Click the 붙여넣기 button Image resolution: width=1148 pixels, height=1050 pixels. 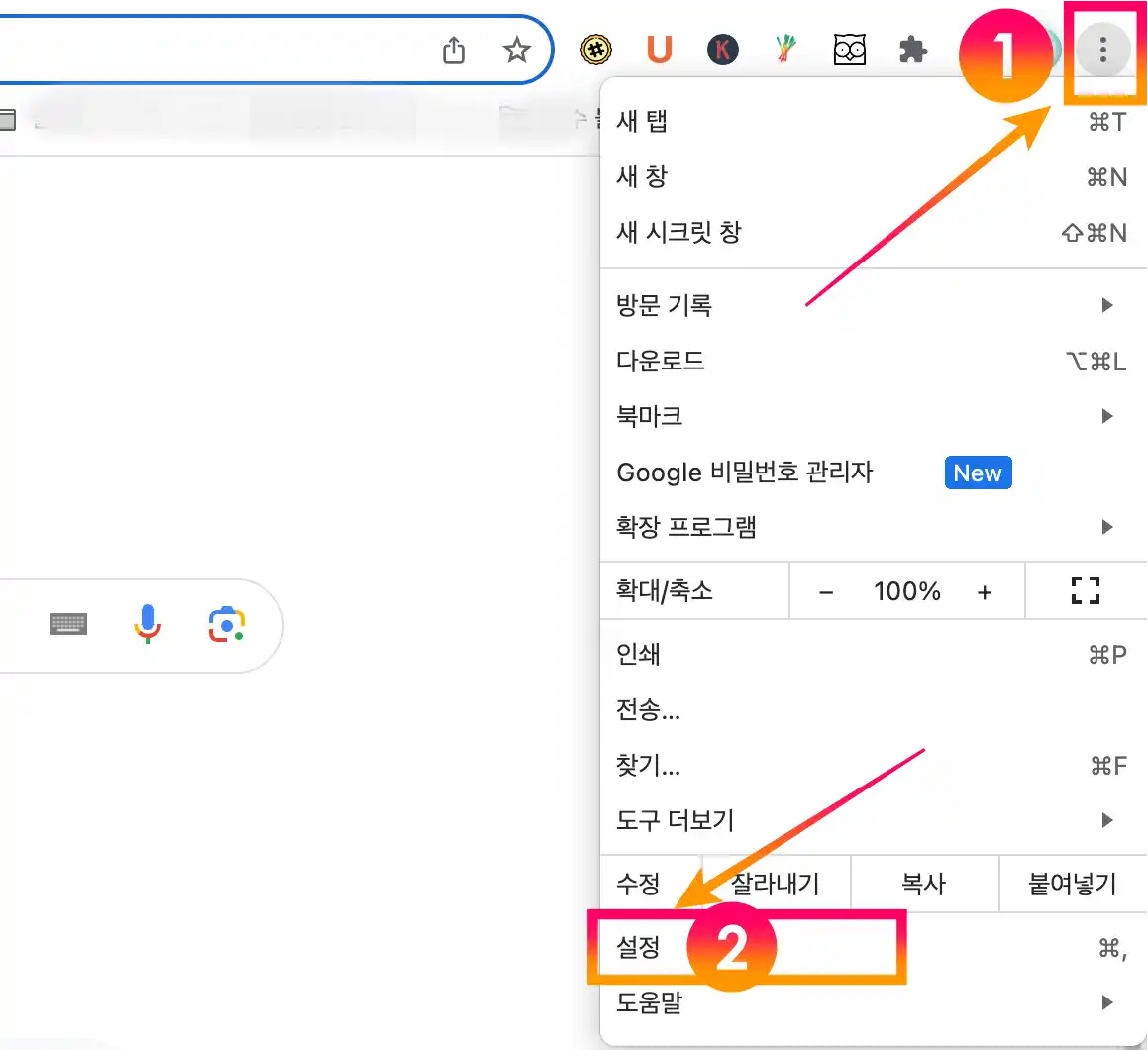(x=1072, y=884)
